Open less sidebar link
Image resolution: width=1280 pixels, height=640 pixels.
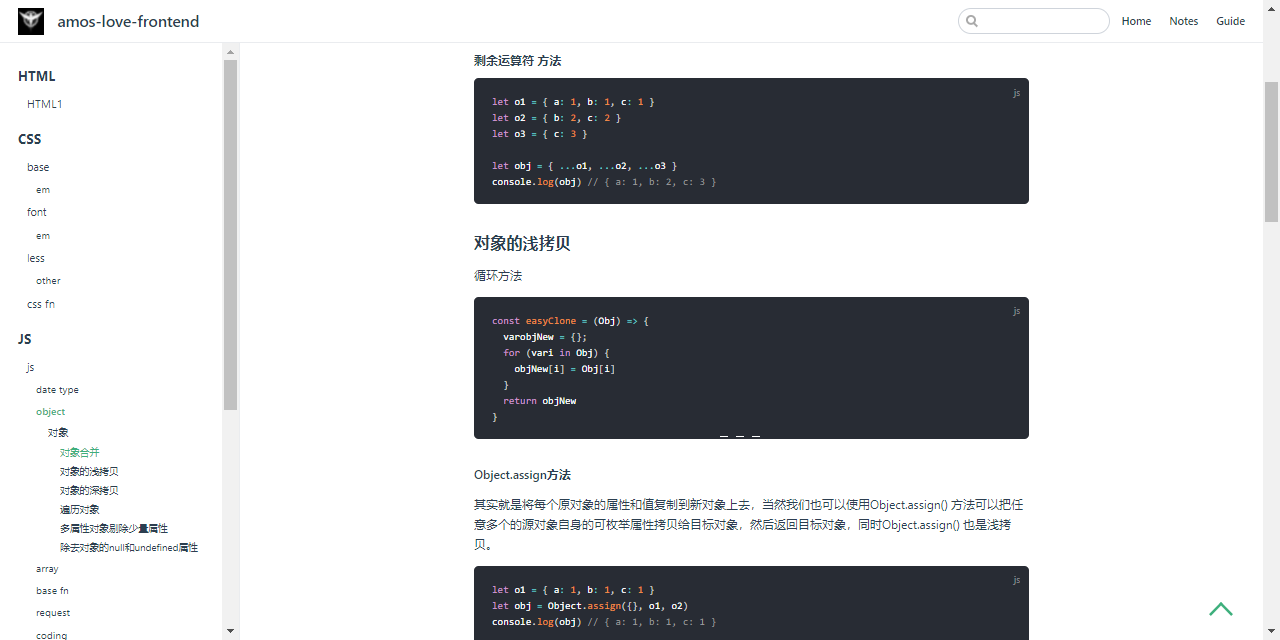point(36,258)
